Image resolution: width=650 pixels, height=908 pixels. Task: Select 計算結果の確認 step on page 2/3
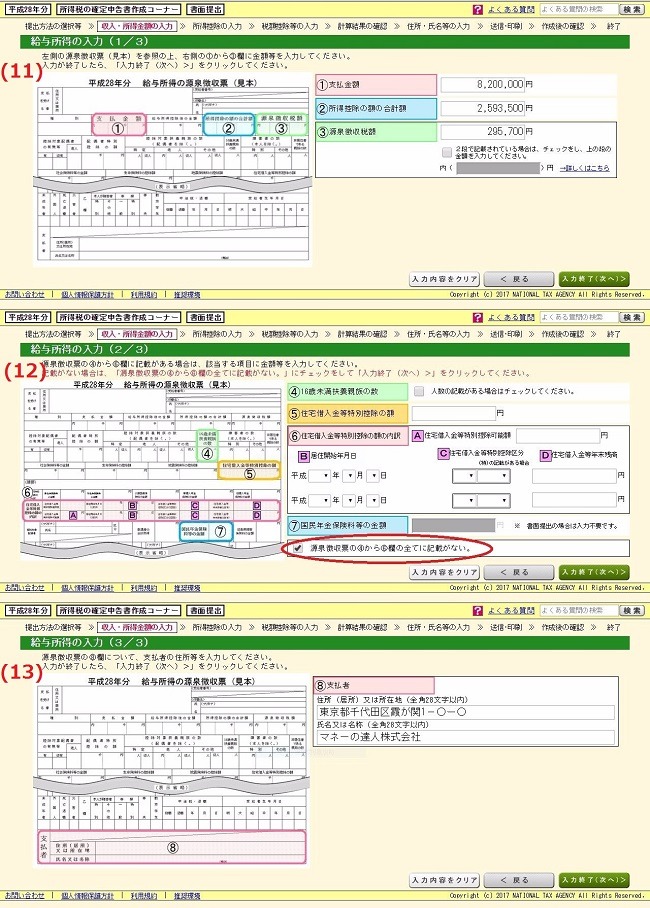point(362,335)
